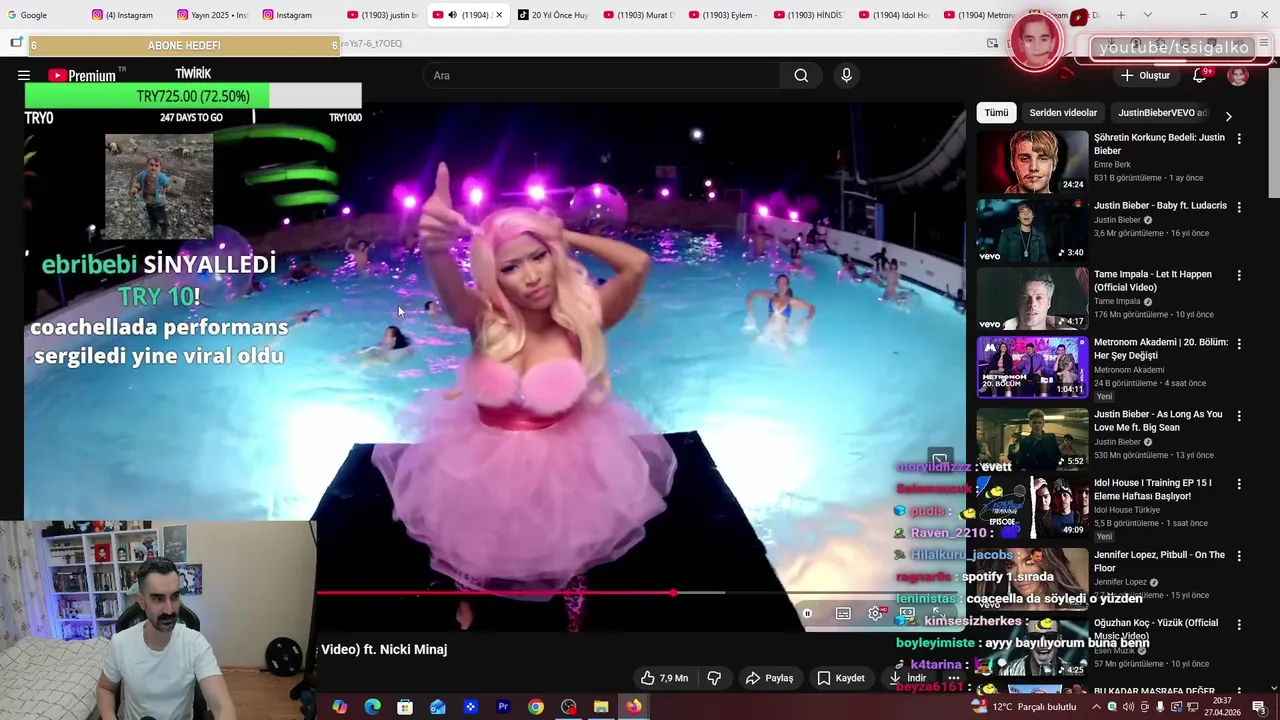
Task: Download the video with İndir
Action: (908, 678)
